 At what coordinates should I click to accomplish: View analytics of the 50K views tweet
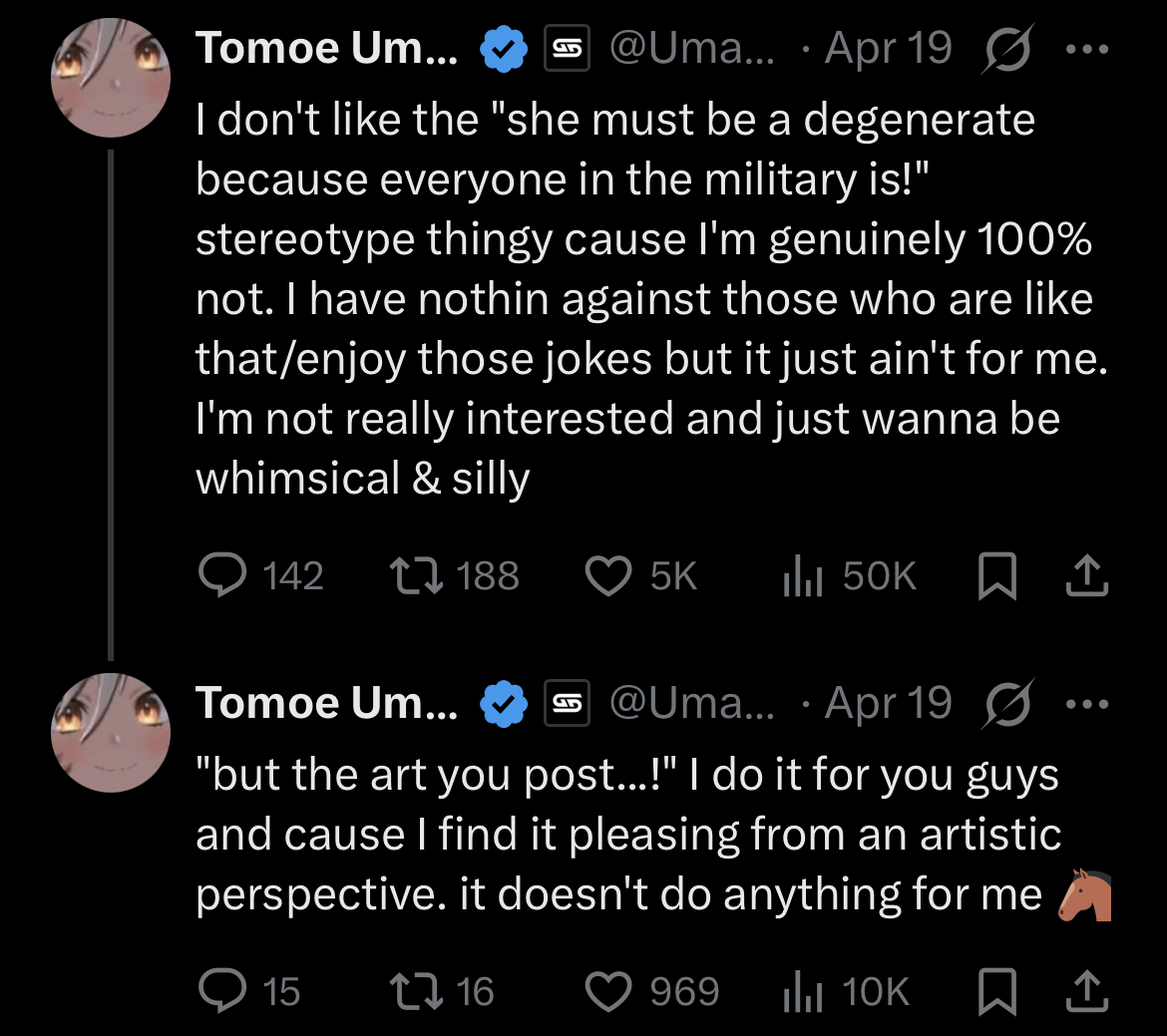pyautogui.click(x=802, y=576)
